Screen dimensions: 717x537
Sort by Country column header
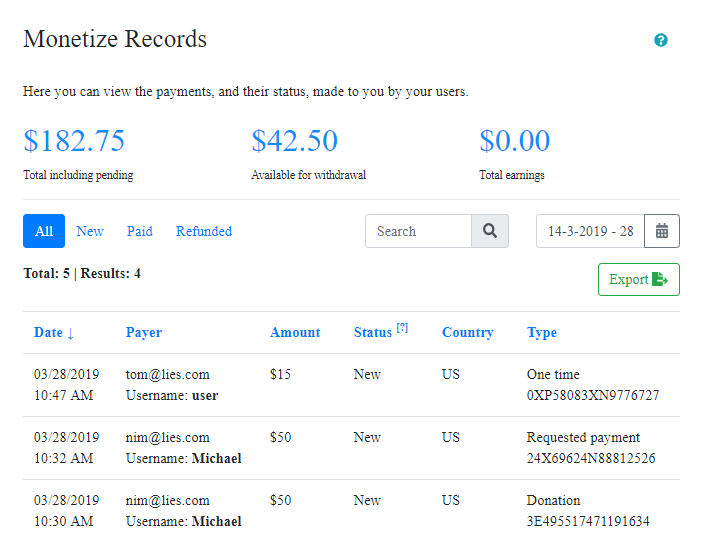[468, 333]
